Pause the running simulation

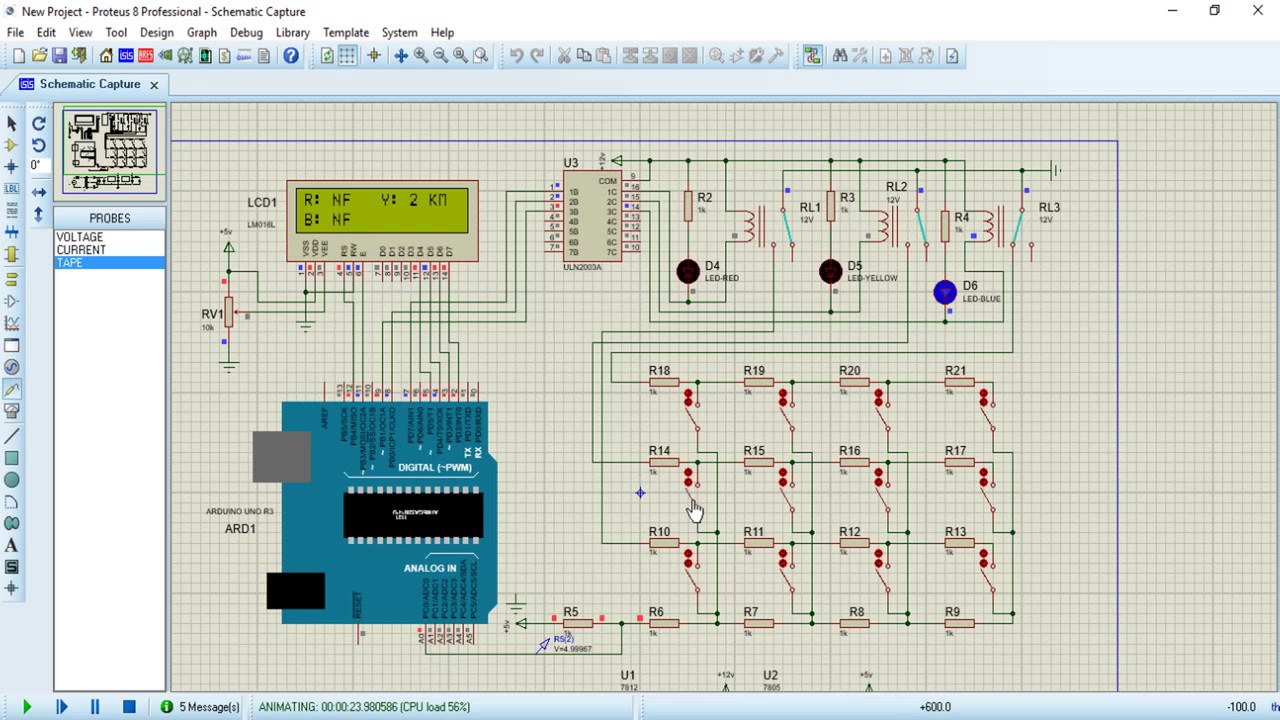point(95,707)
